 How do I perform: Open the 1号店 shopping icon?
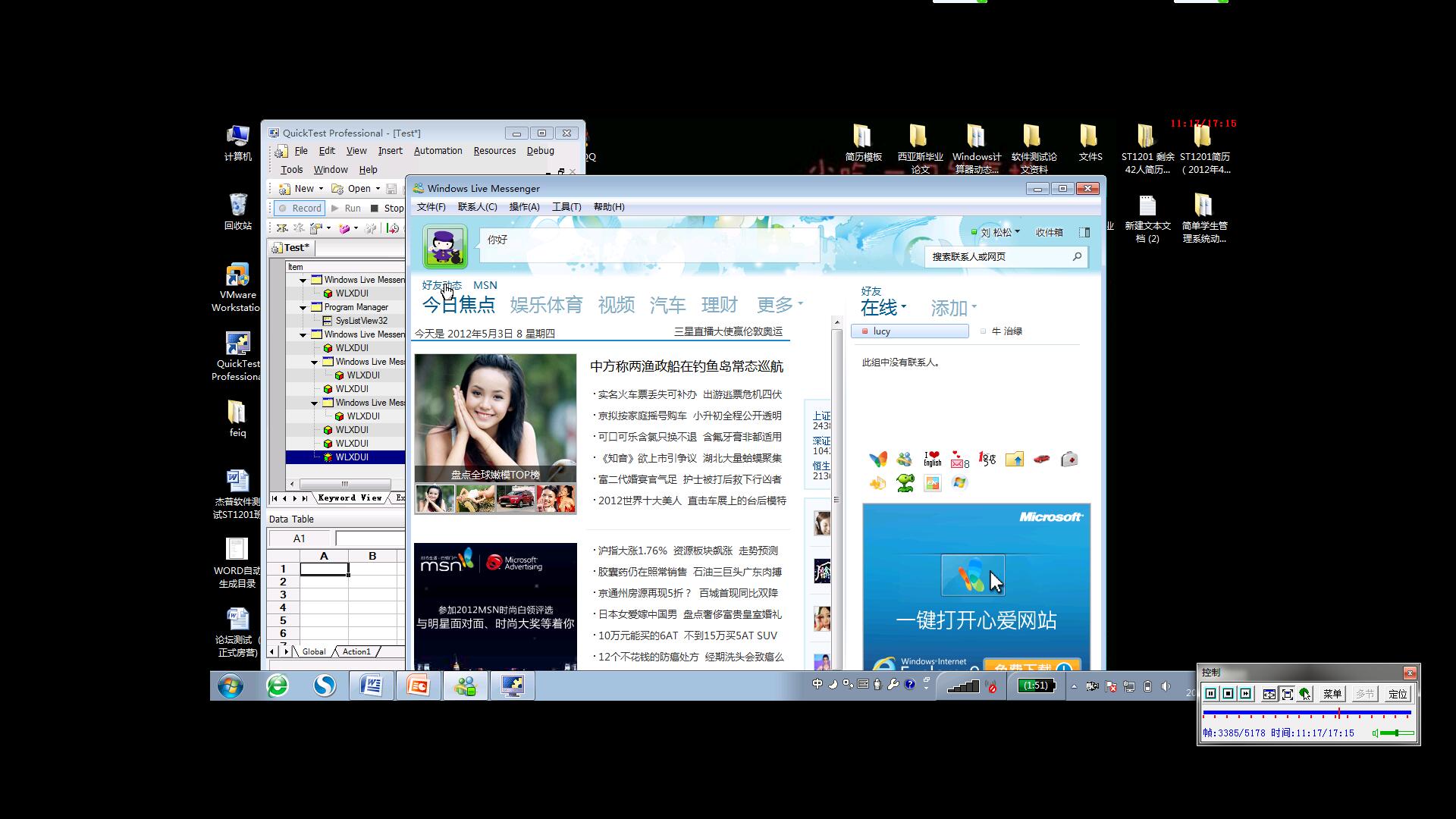987,460
